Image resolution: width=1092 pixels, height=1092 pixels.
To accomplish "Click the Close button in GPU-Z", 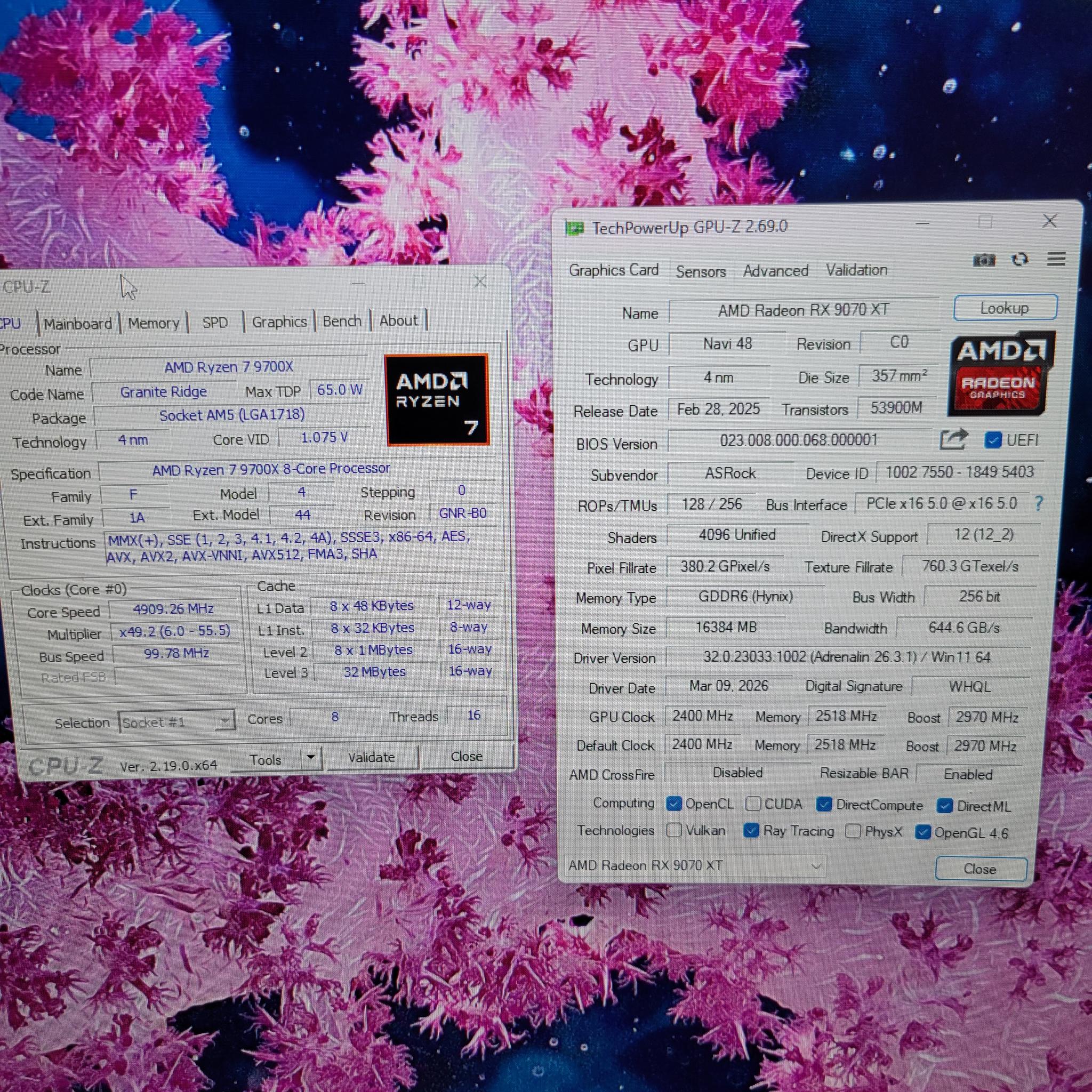I will [x=981, y=869].
